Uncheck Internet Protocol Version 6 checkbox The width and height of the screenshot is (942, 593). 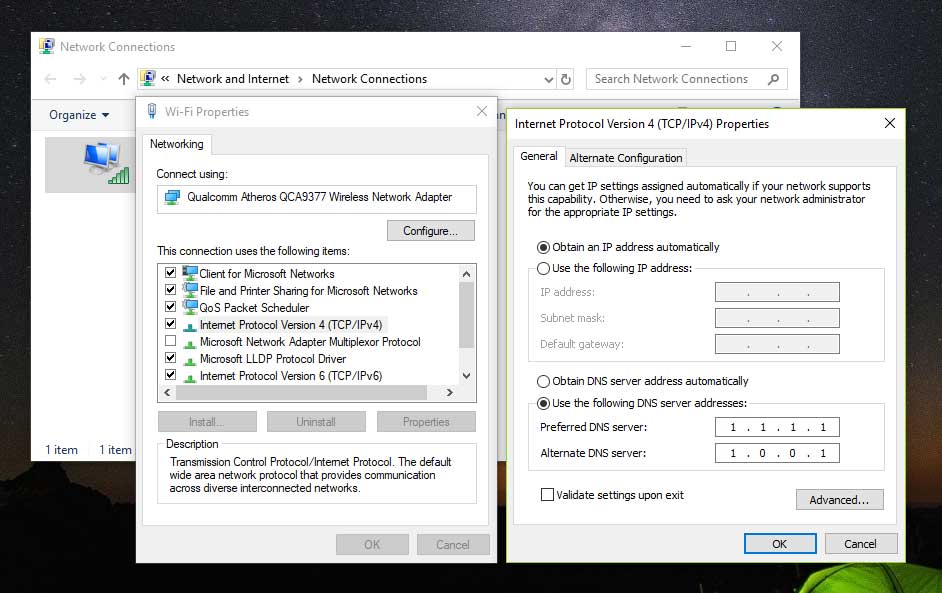point(171,375)
